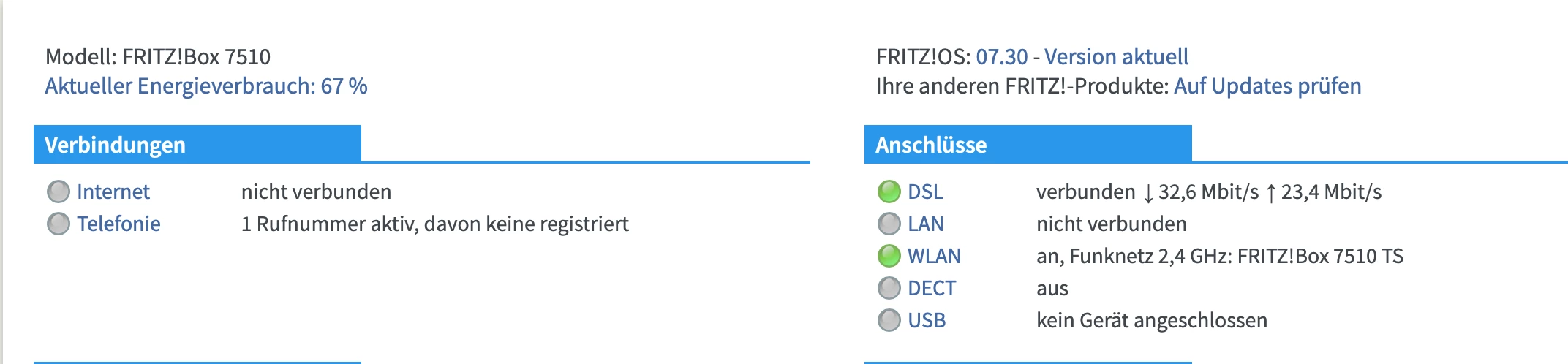1568x364 pixels.
Task: Click Auf Updates prüfen link
Action: click(1267, 86)
